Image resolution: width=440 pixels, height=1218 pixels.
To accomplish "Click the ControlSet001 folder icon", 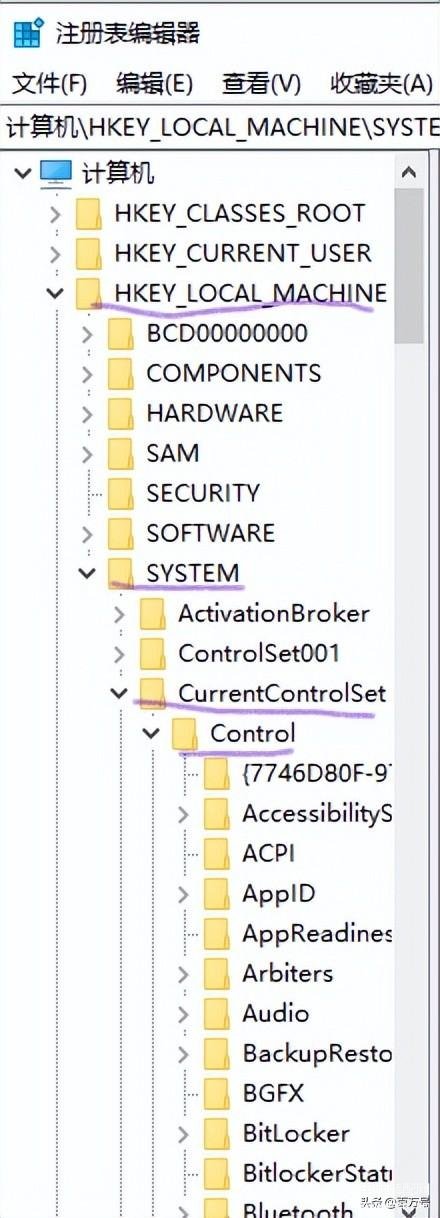I will coord(153,653).
